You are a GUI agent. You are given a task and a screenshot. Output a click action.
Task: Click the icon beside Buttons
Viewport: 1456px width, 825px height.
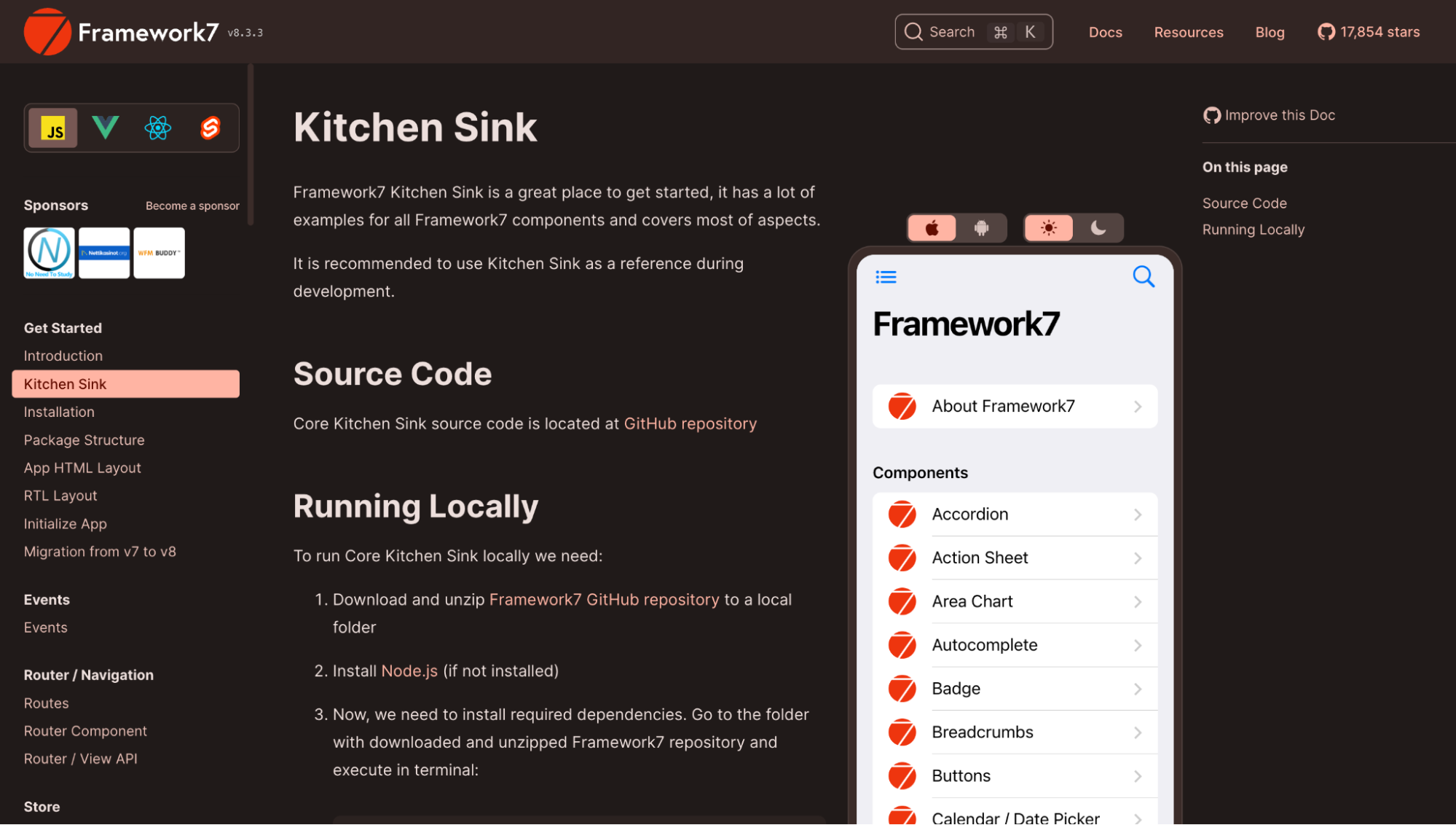click(x=902, y=776)
